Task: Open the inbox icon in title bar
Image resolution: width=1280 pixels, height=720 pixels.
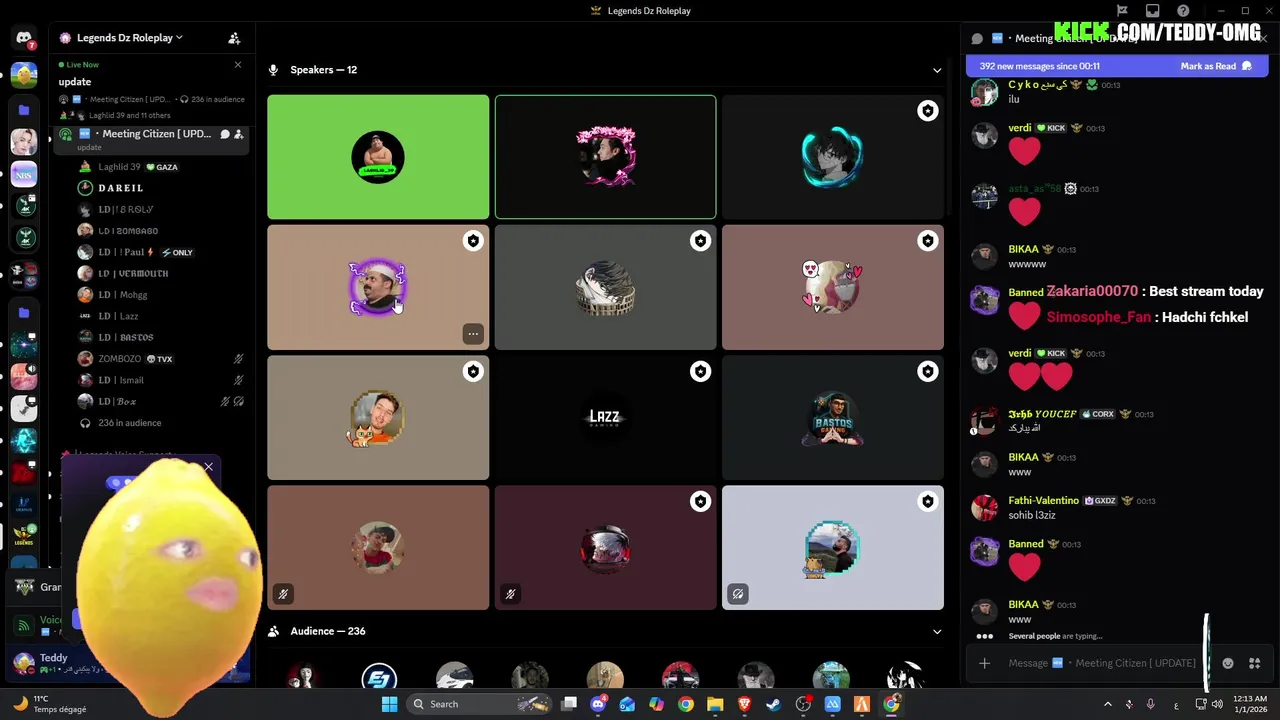Action: 1153,11
